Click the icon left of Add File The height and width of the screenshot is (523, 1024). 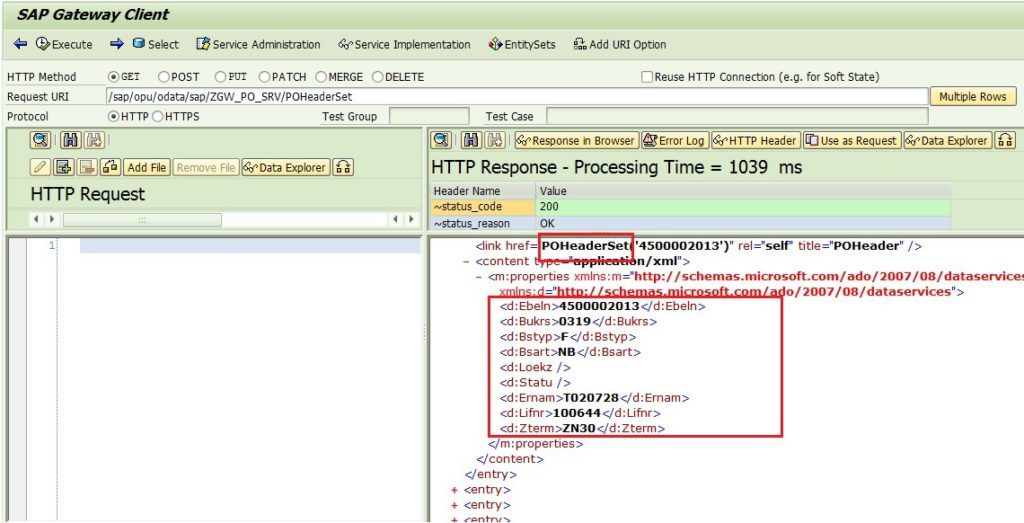[x=110, y=167]
